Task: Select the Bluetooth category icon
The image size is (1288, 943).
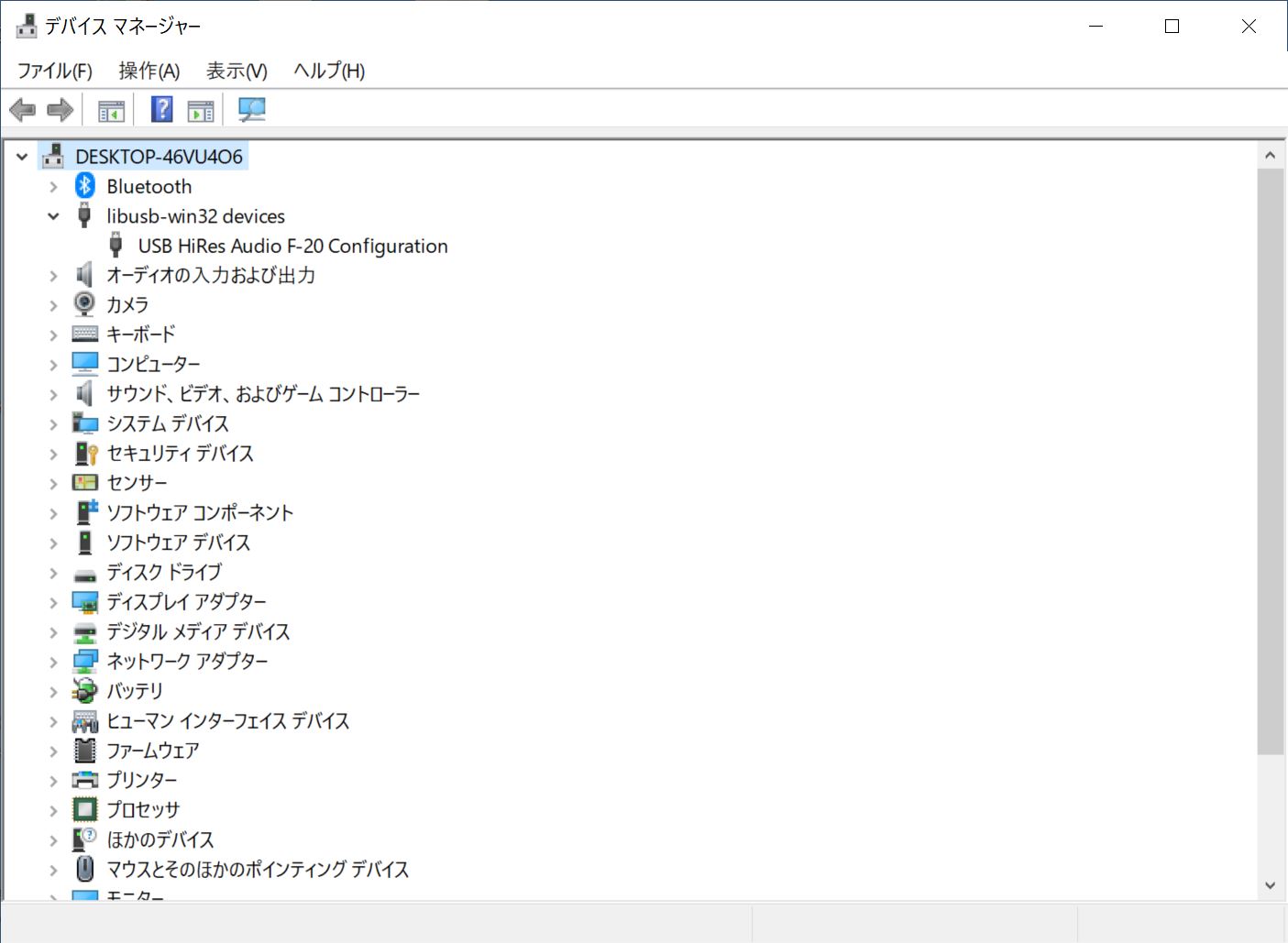Action: coord(85,186)
